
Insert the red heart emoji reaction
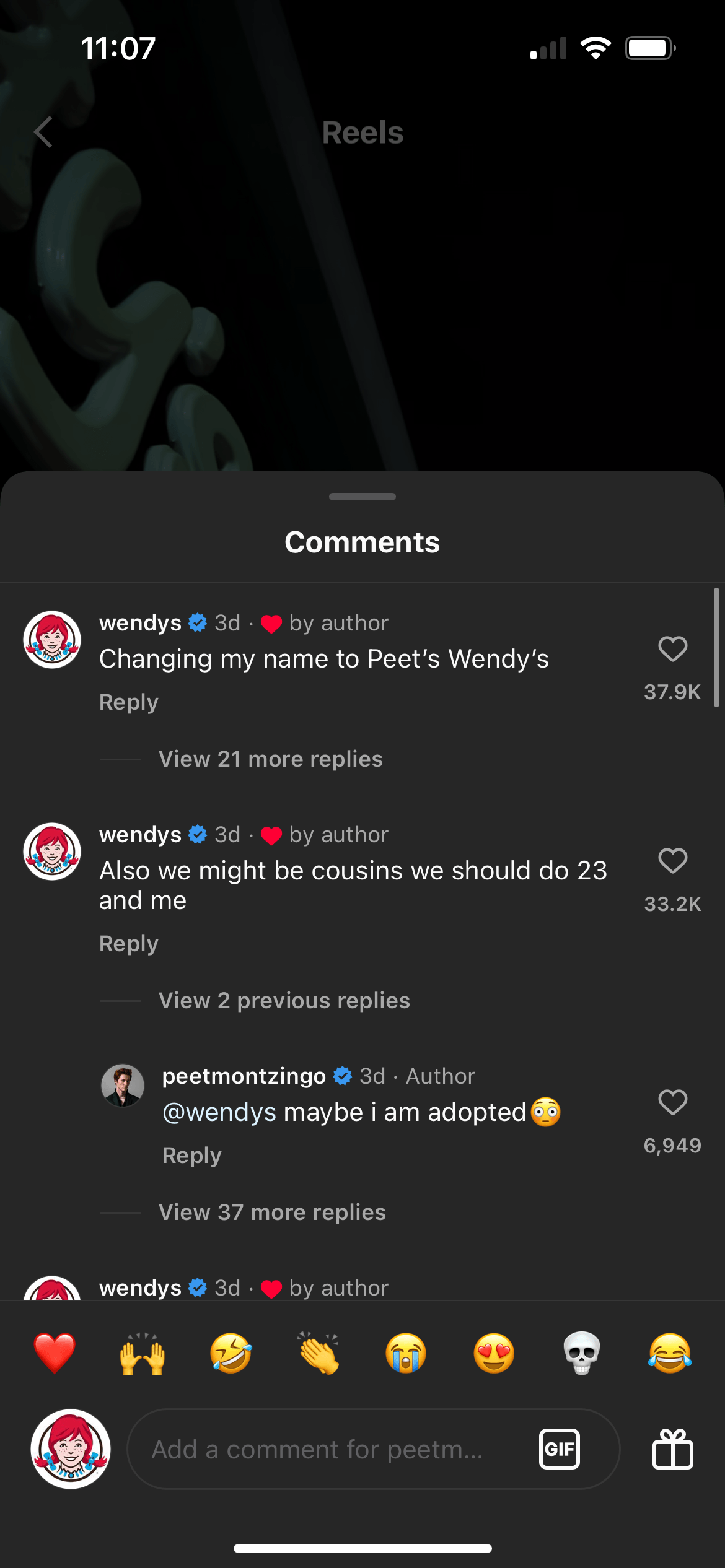[55, 1353]
